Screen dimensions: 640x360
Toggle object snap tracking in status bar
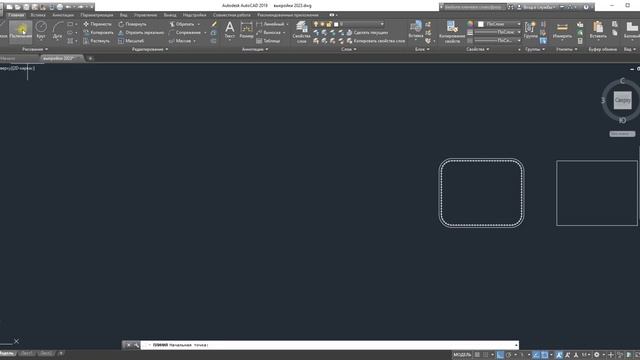[x=536, y=355]
